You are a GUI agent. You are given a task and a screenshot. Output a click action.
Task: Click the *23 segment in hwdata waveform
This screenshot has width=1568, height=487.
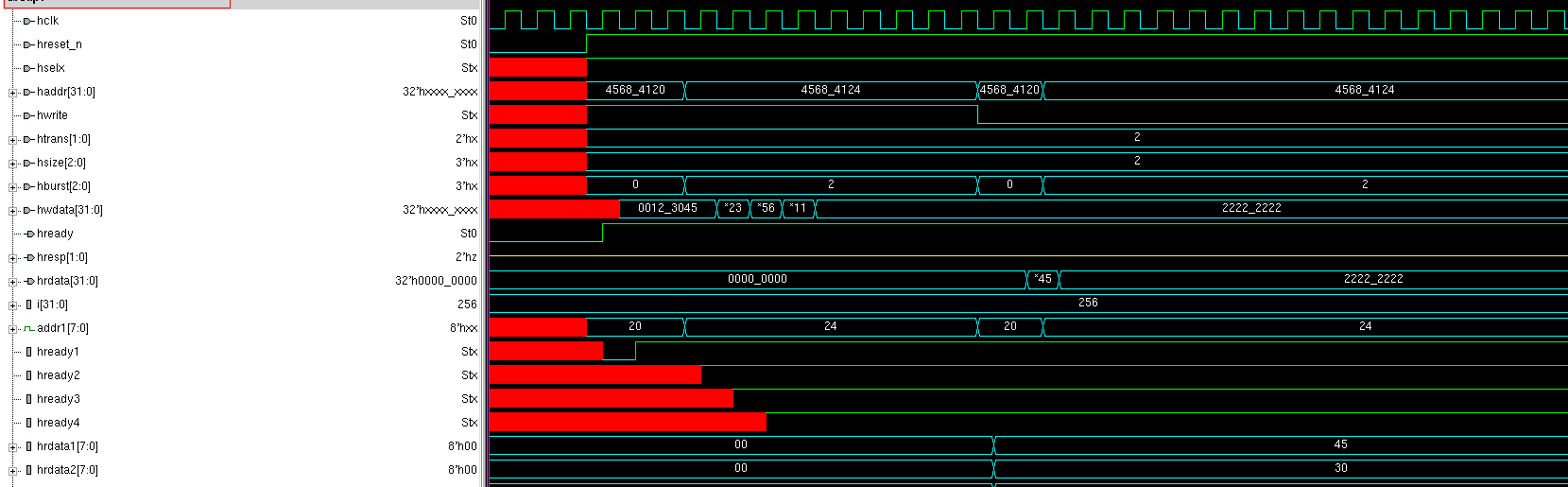coord(733,208)
